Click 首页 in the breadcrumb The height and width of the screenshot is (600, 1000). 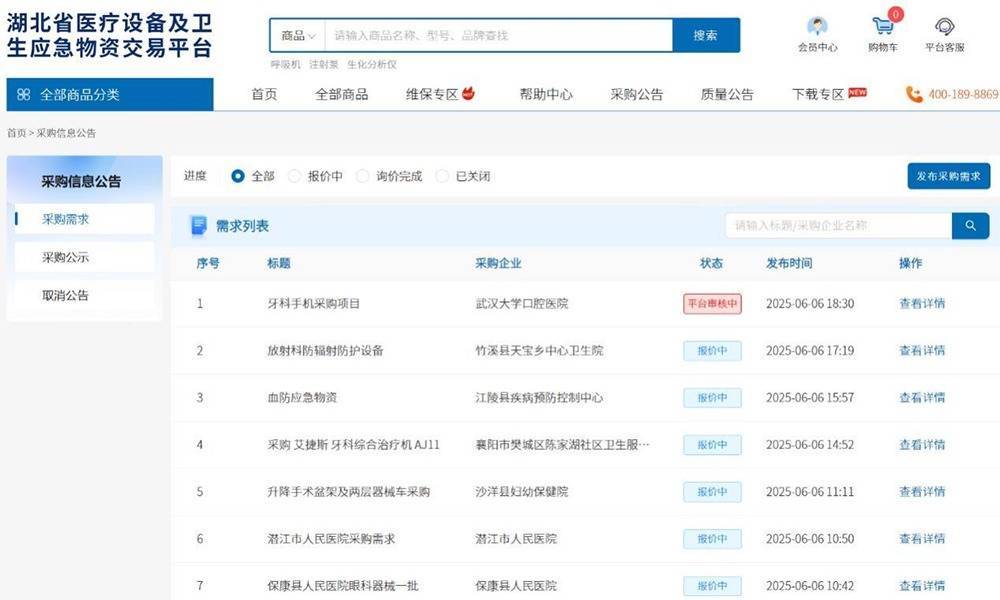16,133
